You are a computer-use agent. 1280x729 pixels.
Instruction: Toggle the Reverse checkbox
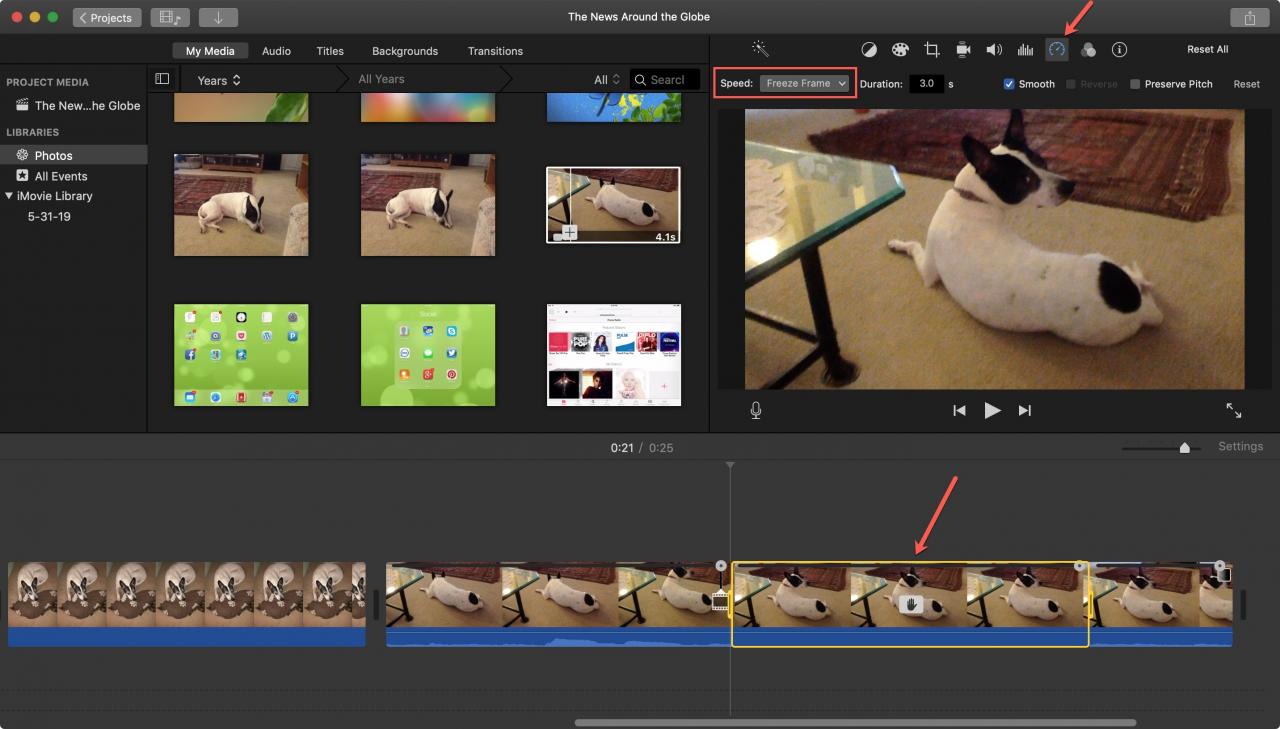point(1071,84)
